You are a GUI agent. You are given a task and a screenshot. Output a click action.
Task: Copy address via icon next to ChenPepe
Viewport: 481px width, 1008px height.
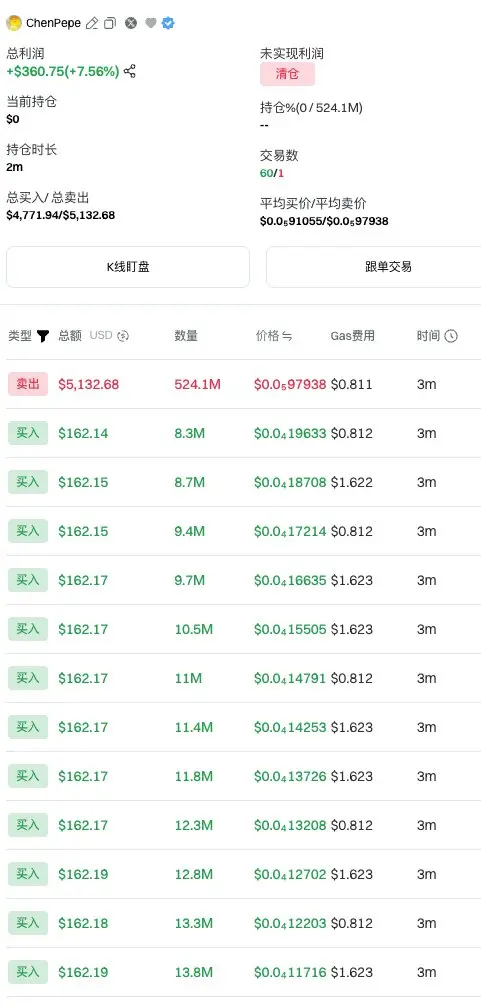(x=110, y=23)
